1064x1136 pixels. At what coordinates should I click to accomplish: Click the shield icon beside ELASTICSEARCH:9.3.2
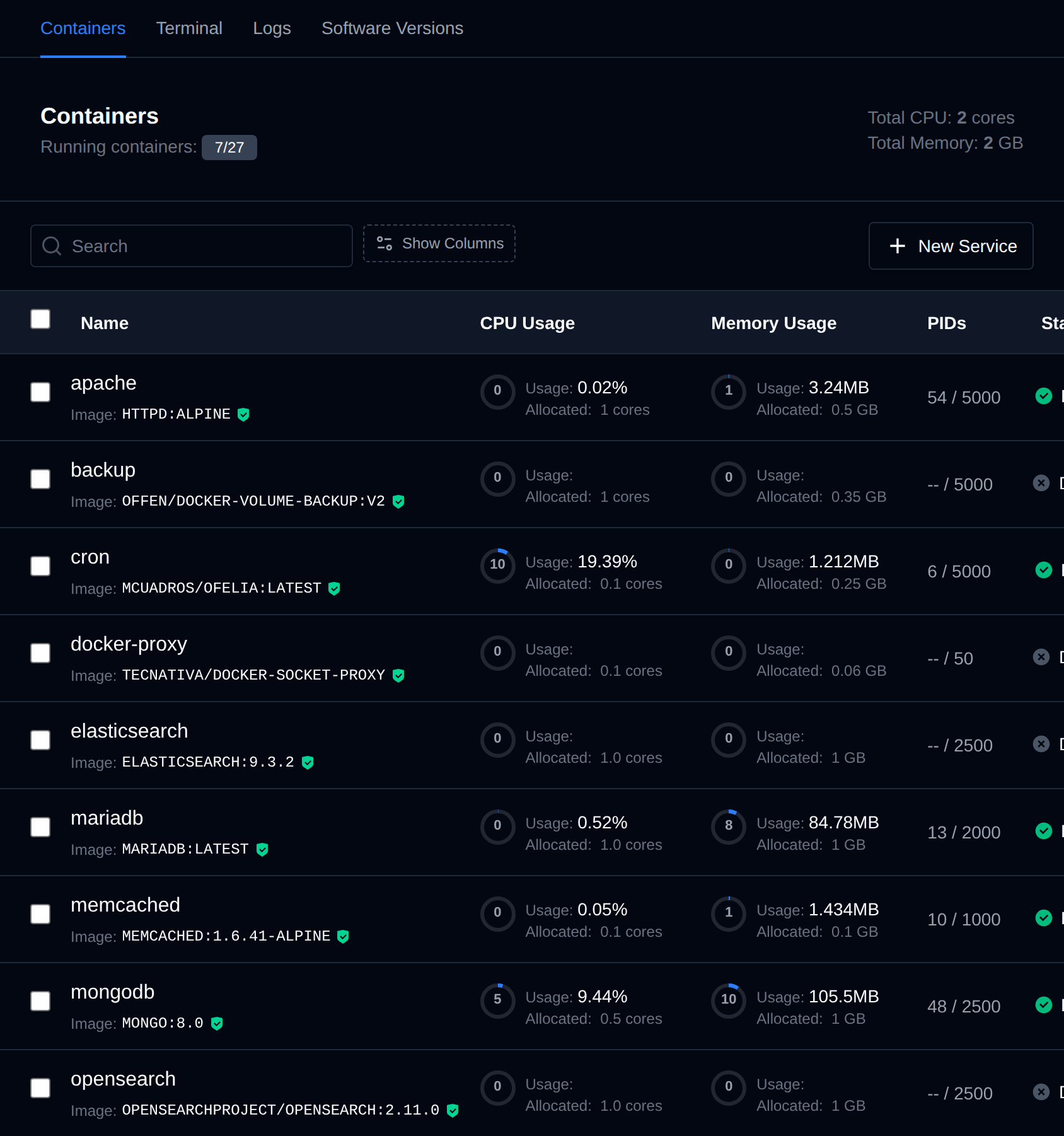308,762
